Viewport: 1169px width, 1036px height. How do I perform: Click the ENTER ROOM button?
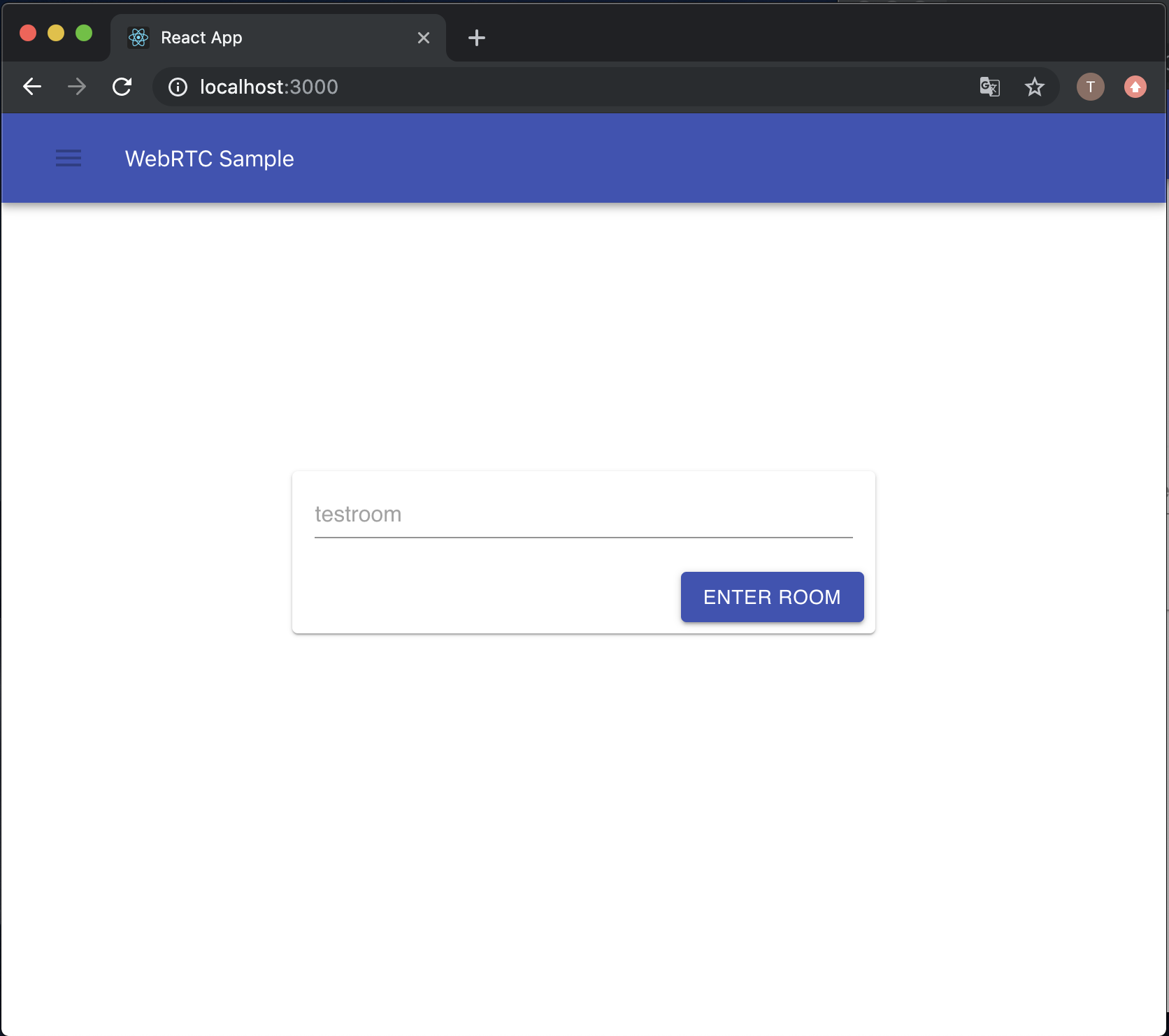772,597
